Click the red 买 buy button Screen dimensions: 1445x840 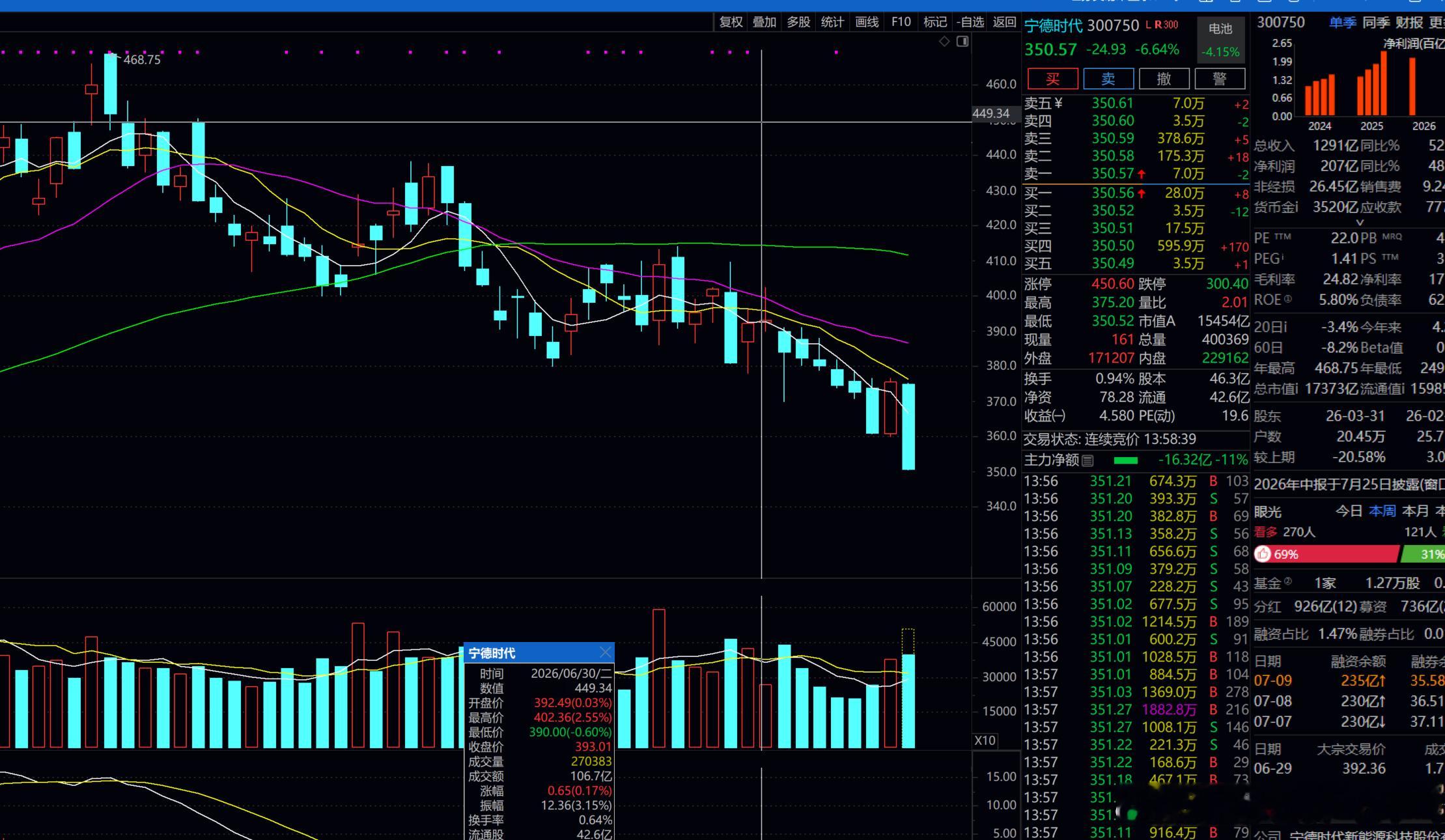pyautogui.click(x=1052, y=79)
